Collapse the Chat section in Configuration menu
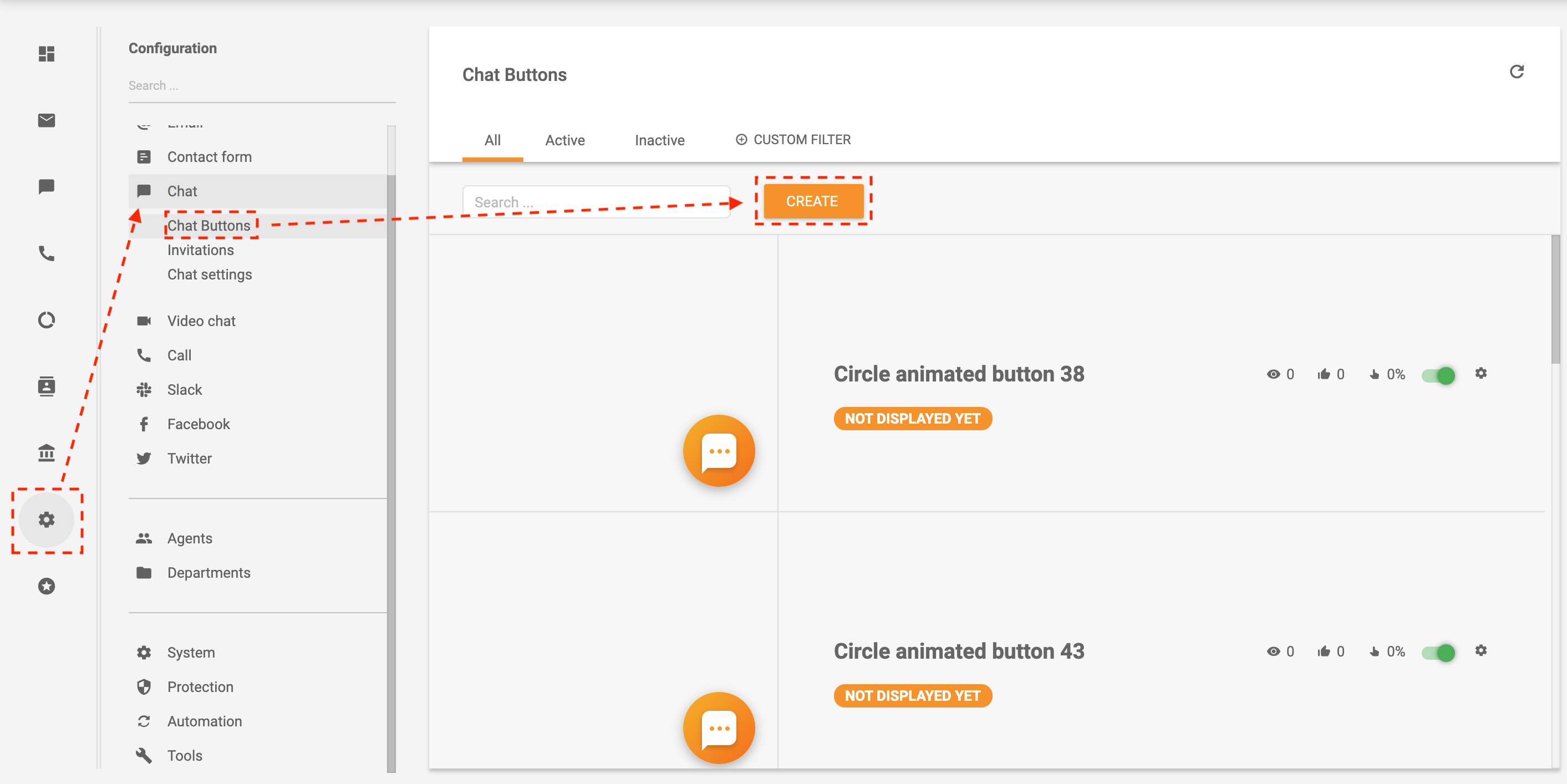Image resolution: width=1567 pixels, height=784 pixels. pos(182,191)
